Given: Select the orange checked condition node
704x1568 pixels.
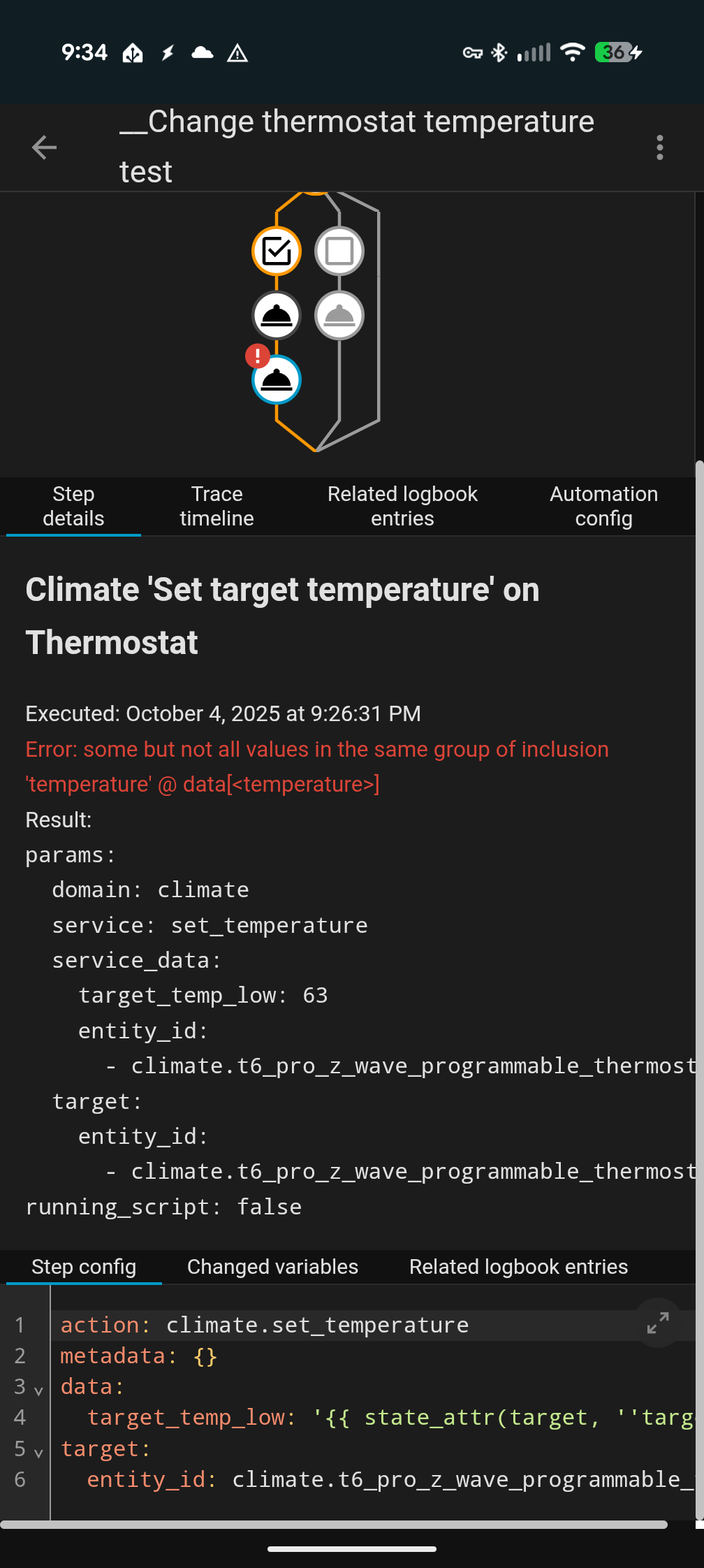Looking at the screenshot, I should pos(277,251).
